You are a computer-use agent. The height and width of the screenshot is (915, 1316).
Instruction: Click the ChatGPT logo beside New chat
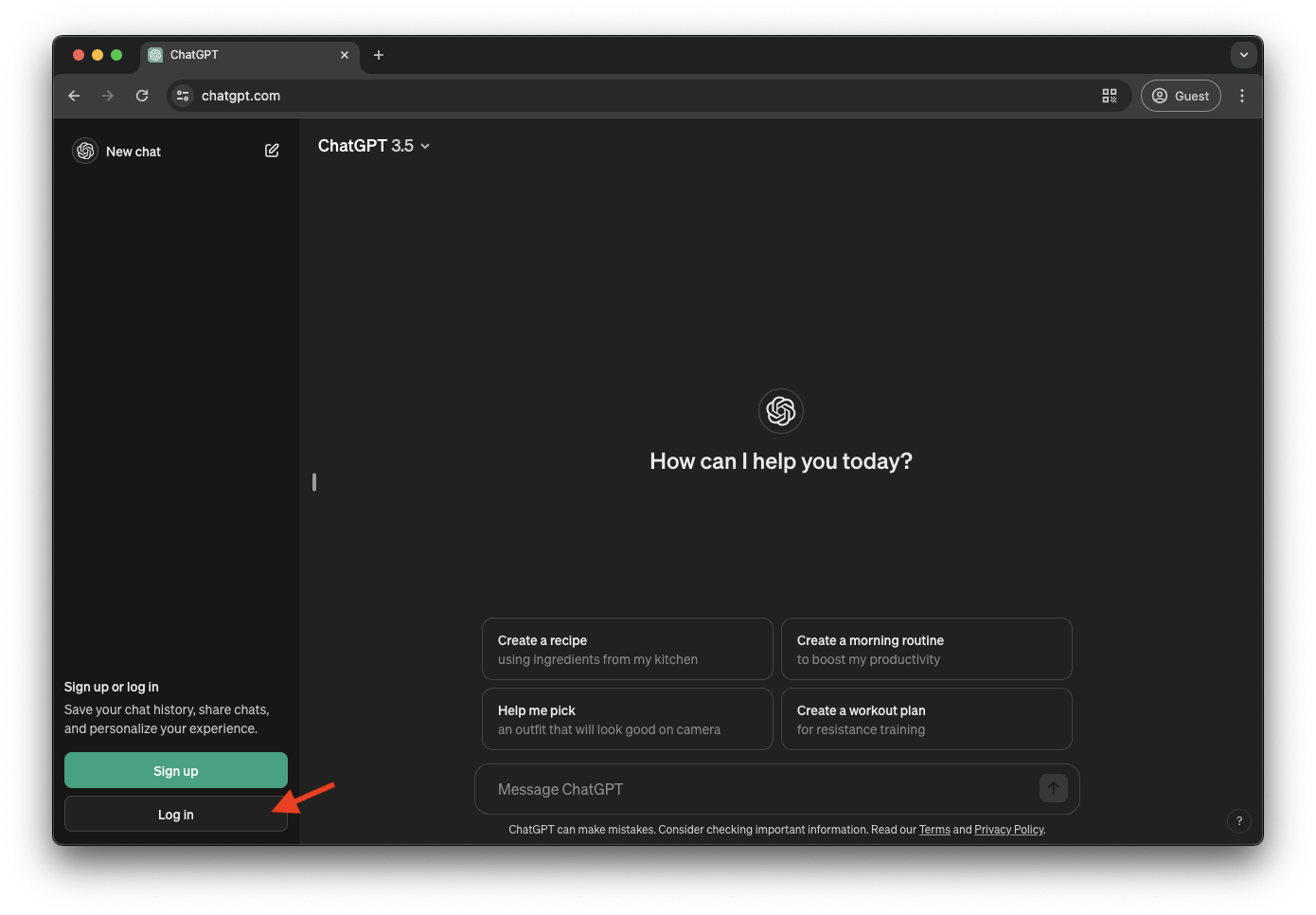click(x=85, y=151)
